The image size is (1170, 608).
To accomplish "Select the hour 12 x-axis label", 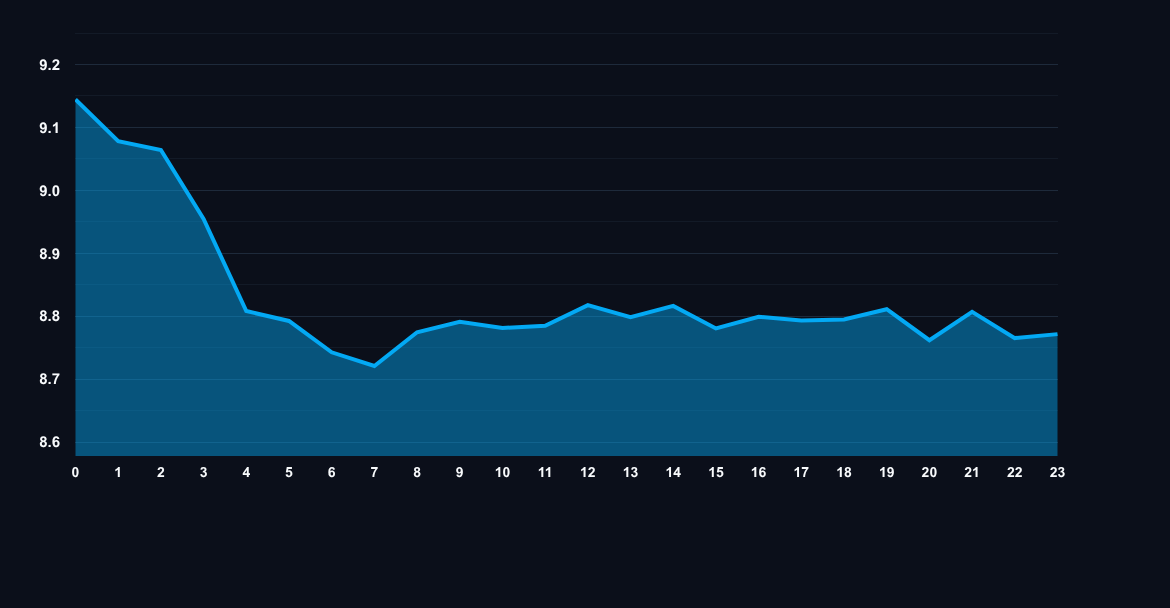I will [587, 471].
